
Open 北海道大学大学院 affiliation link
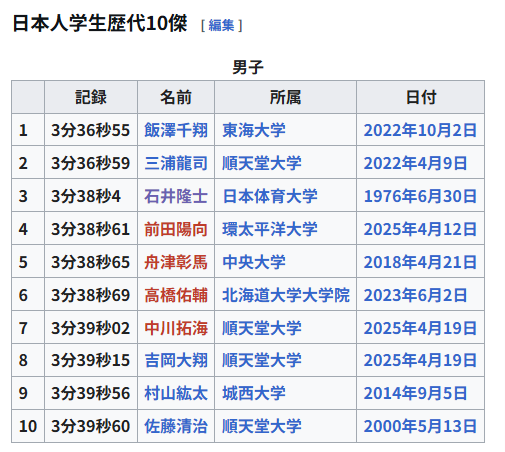click(x=286, y=295)
